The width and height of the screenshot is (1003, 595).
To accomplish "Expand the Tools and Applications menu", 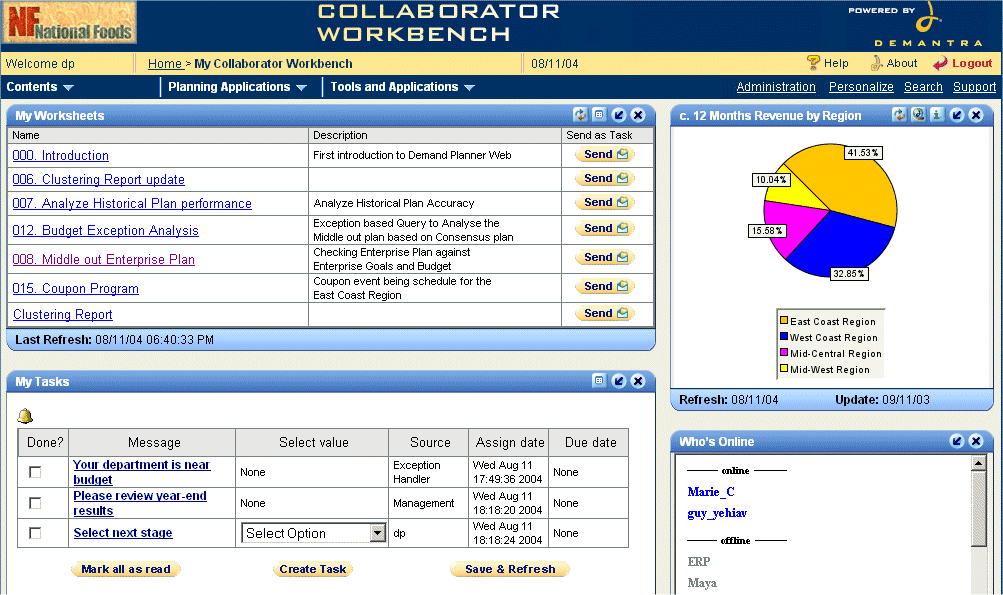I will pyautogui.click(x=402, y=87).
